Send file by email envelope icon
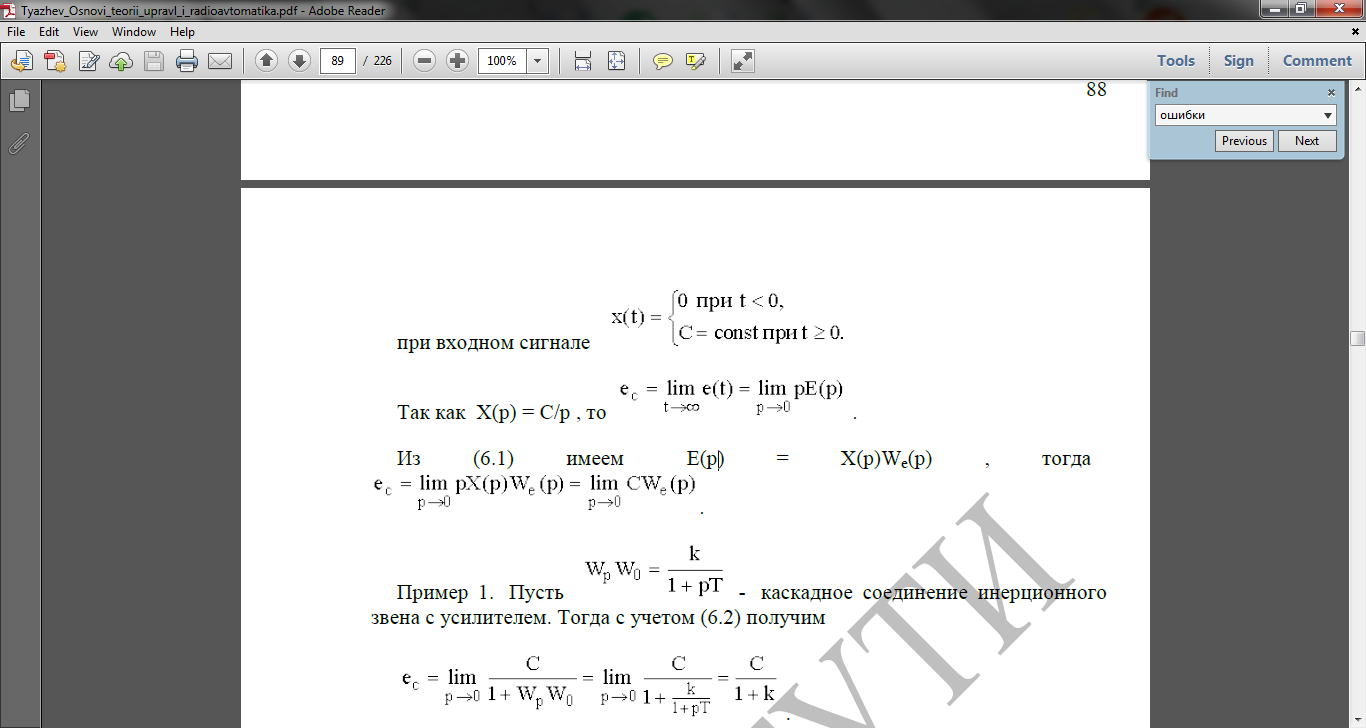Screen dimensions: 1366x728 pyautogui.click(x=220, y=61)
